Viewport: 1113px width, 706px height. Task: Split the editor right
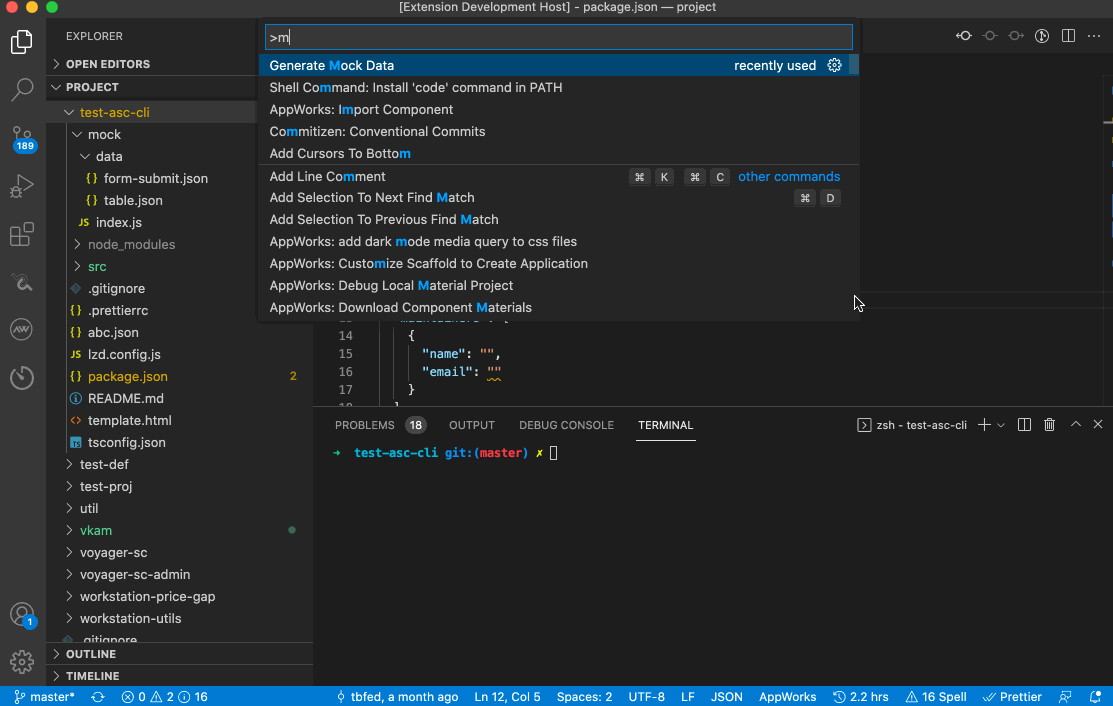point(1068,35)
